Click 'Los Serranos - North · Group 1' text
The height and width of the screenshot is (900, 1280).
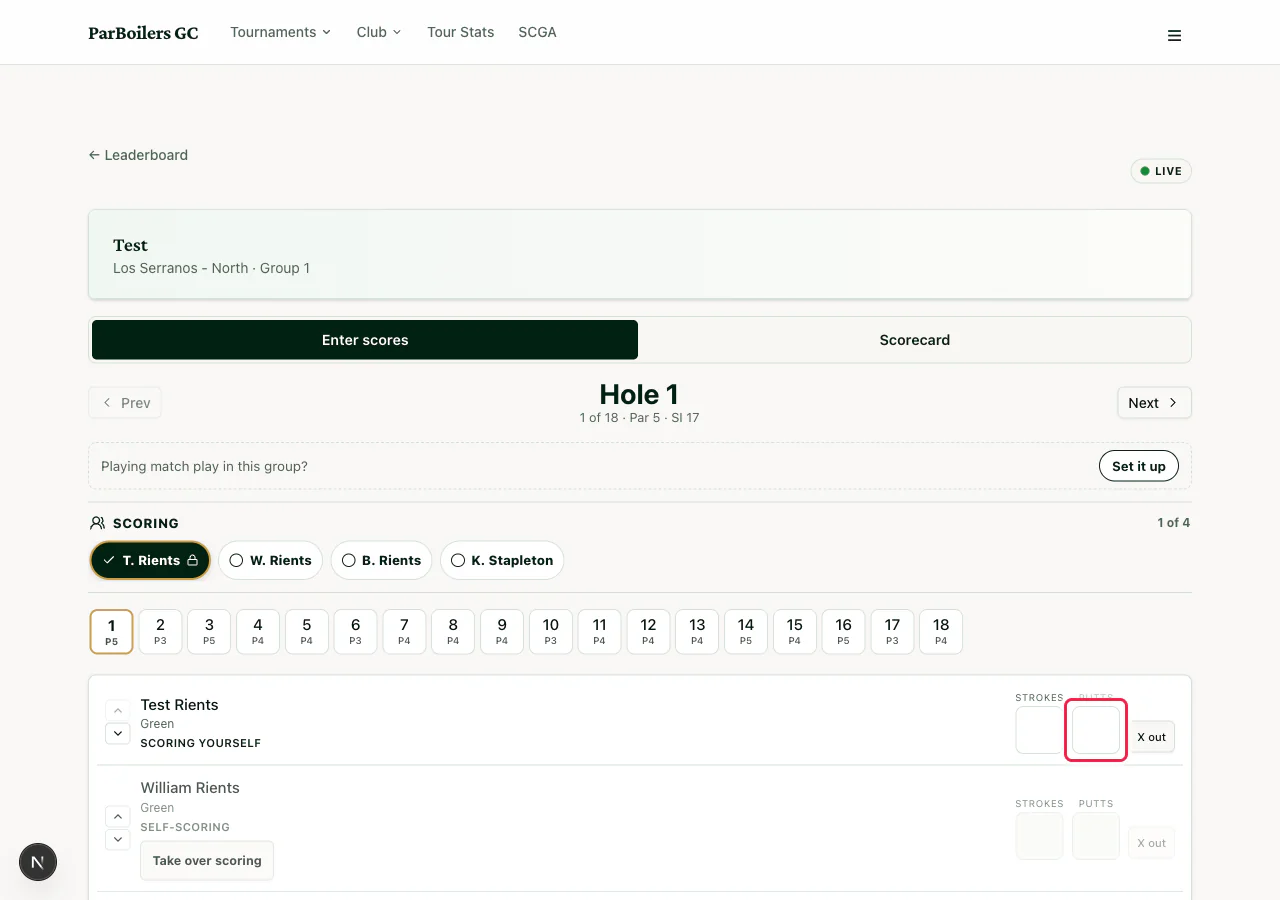211,268
